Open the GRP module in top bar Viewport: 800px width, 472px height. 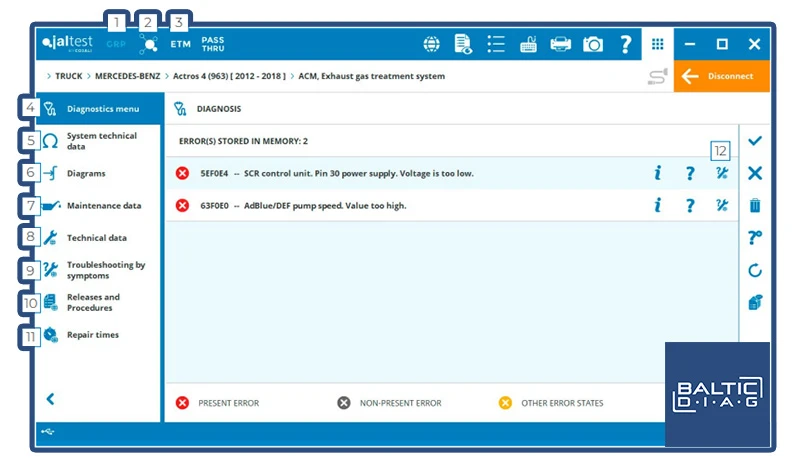(x=116, y=44)
